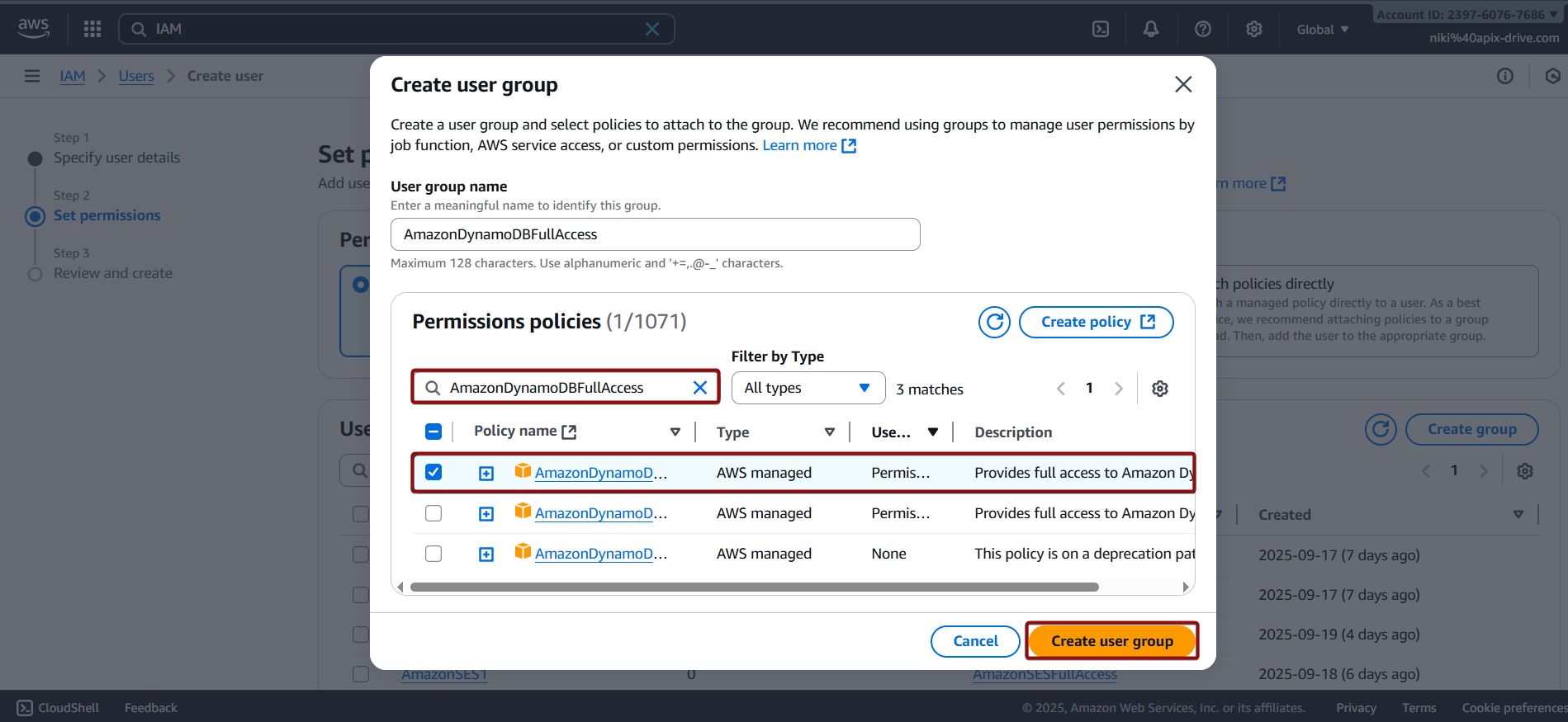The width and height of the screenshot is (1568, 722).
Task: Go to Users breadcrumb
Action: [x=136, y=76]
